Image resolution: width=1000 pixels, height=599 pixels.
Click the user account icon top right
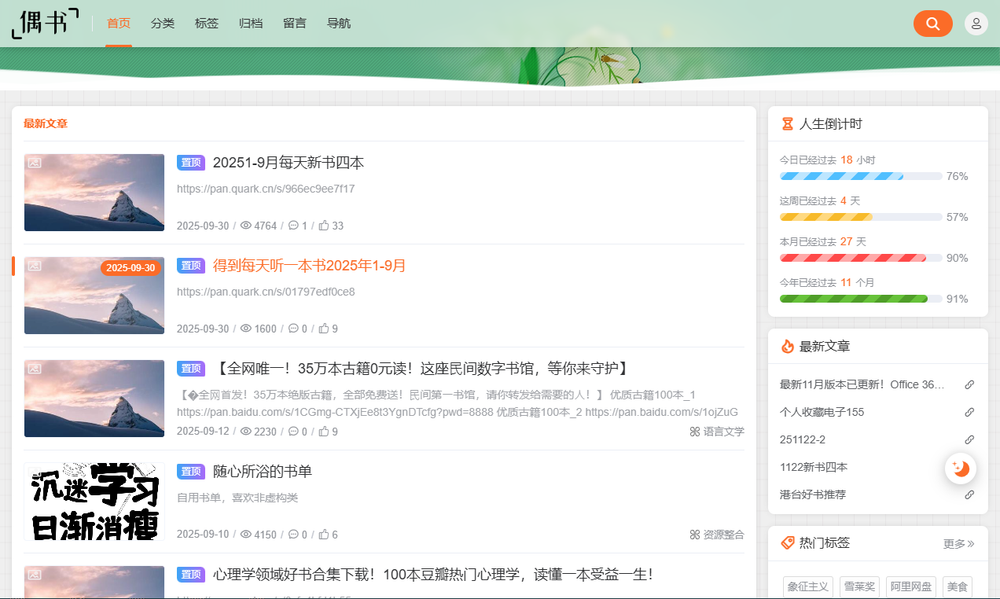975,22
